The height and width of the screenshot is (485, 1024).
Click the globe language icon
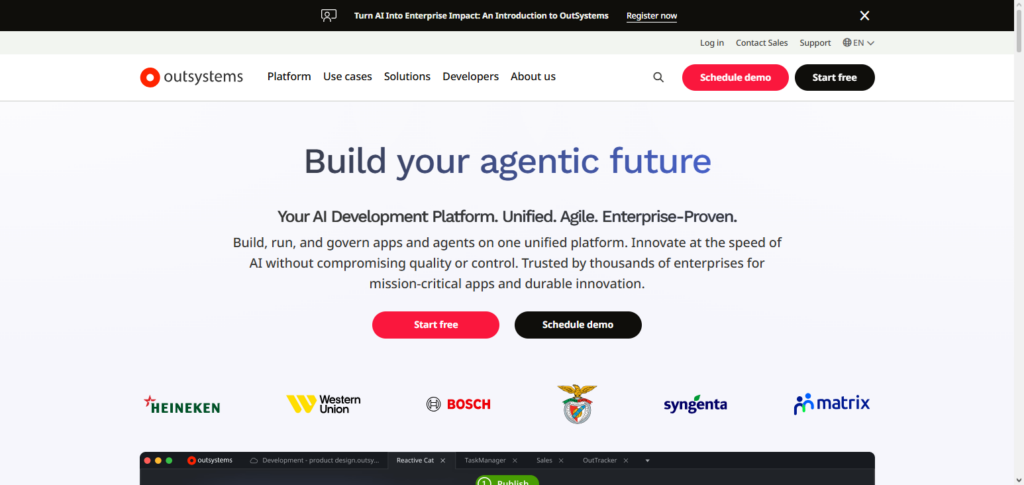(x=847, y=43)
